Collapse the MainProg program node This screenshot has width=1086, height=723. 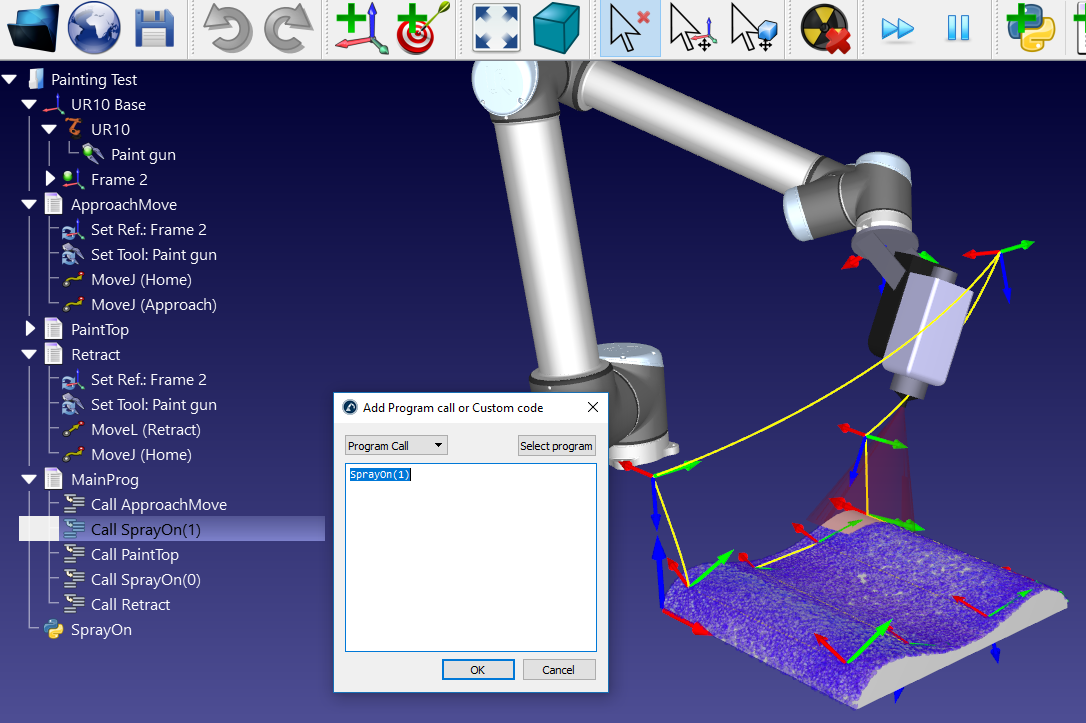tap(31, 480)
